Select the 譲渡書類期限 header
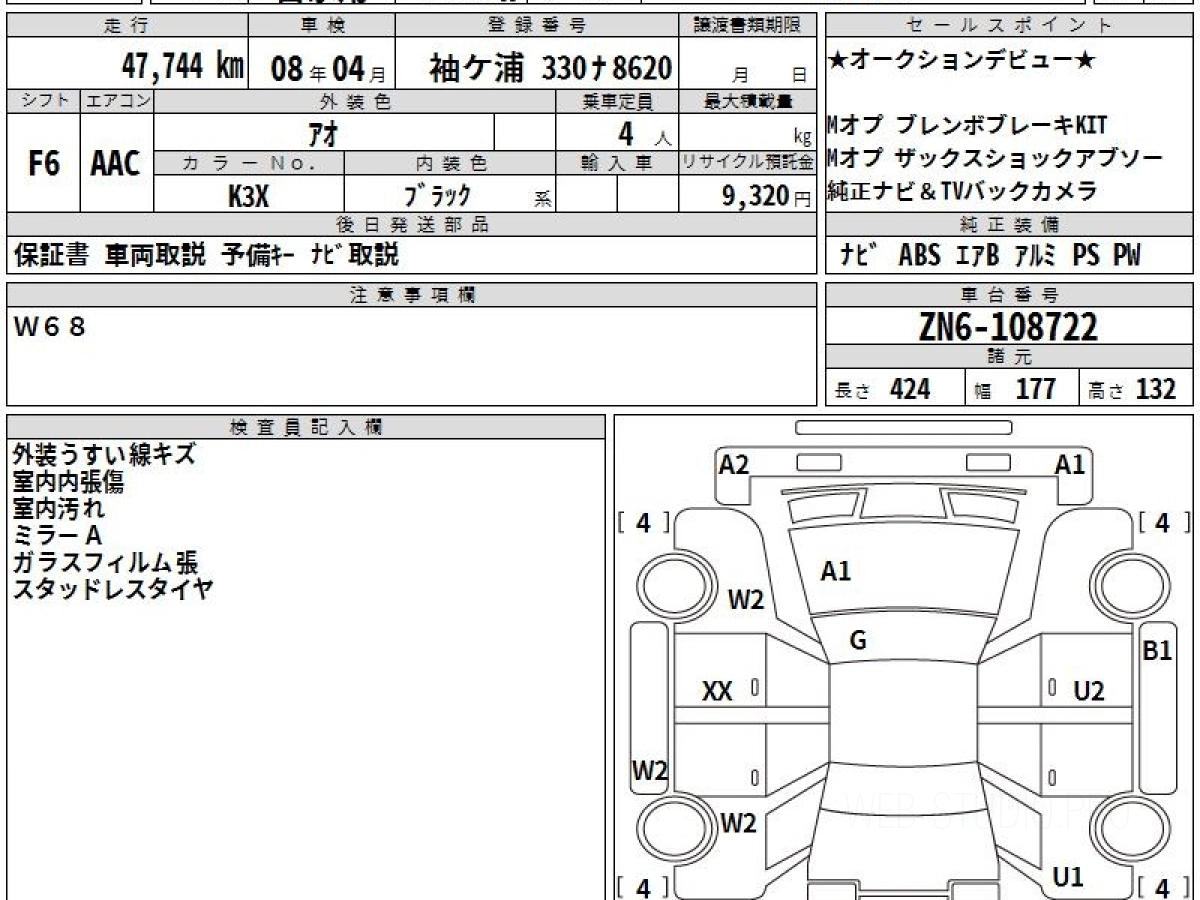This screenshot has height=900, width=1200. click(748, 26)
